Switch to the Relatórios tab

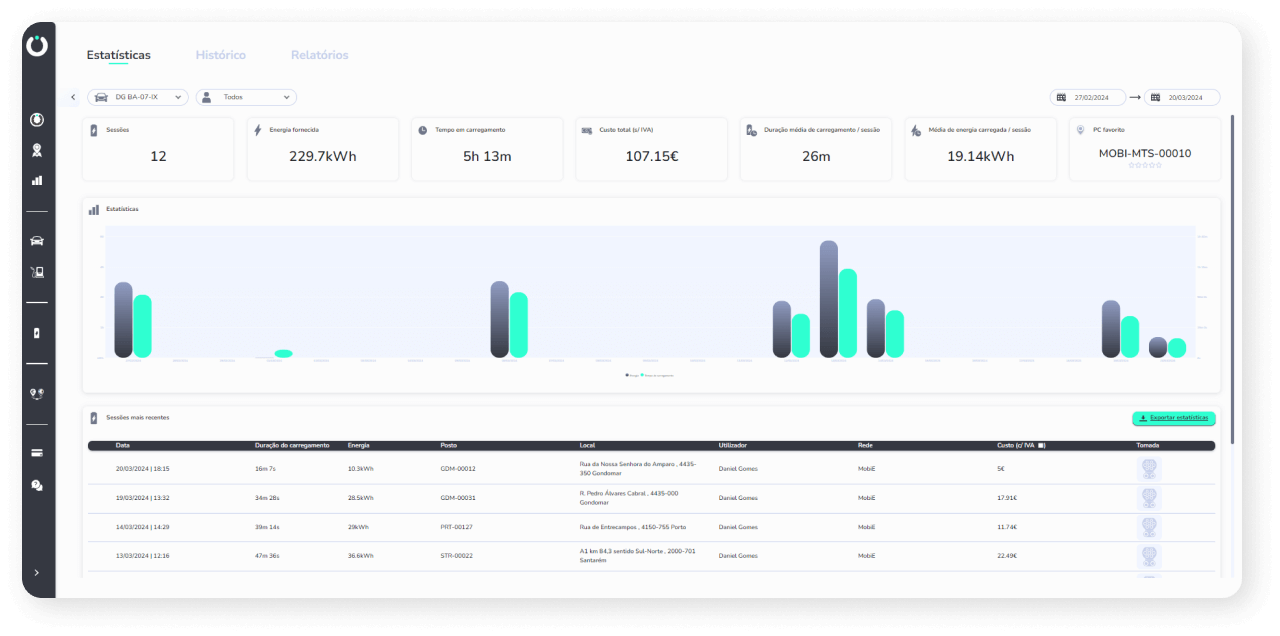(319, 55)
